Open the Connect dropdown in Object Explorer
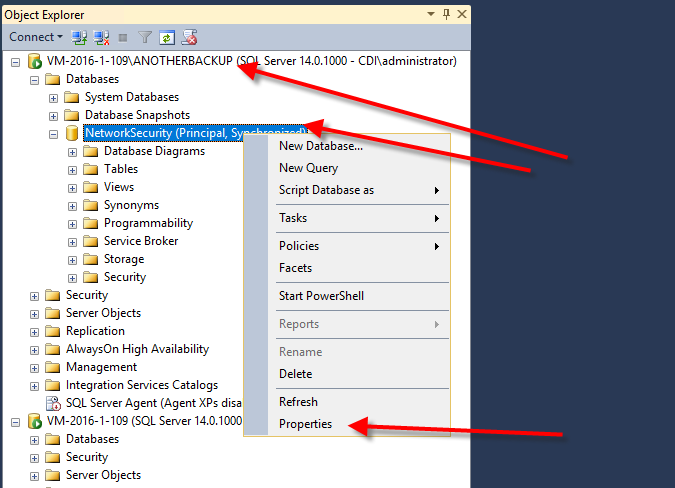 click(36, 37)
